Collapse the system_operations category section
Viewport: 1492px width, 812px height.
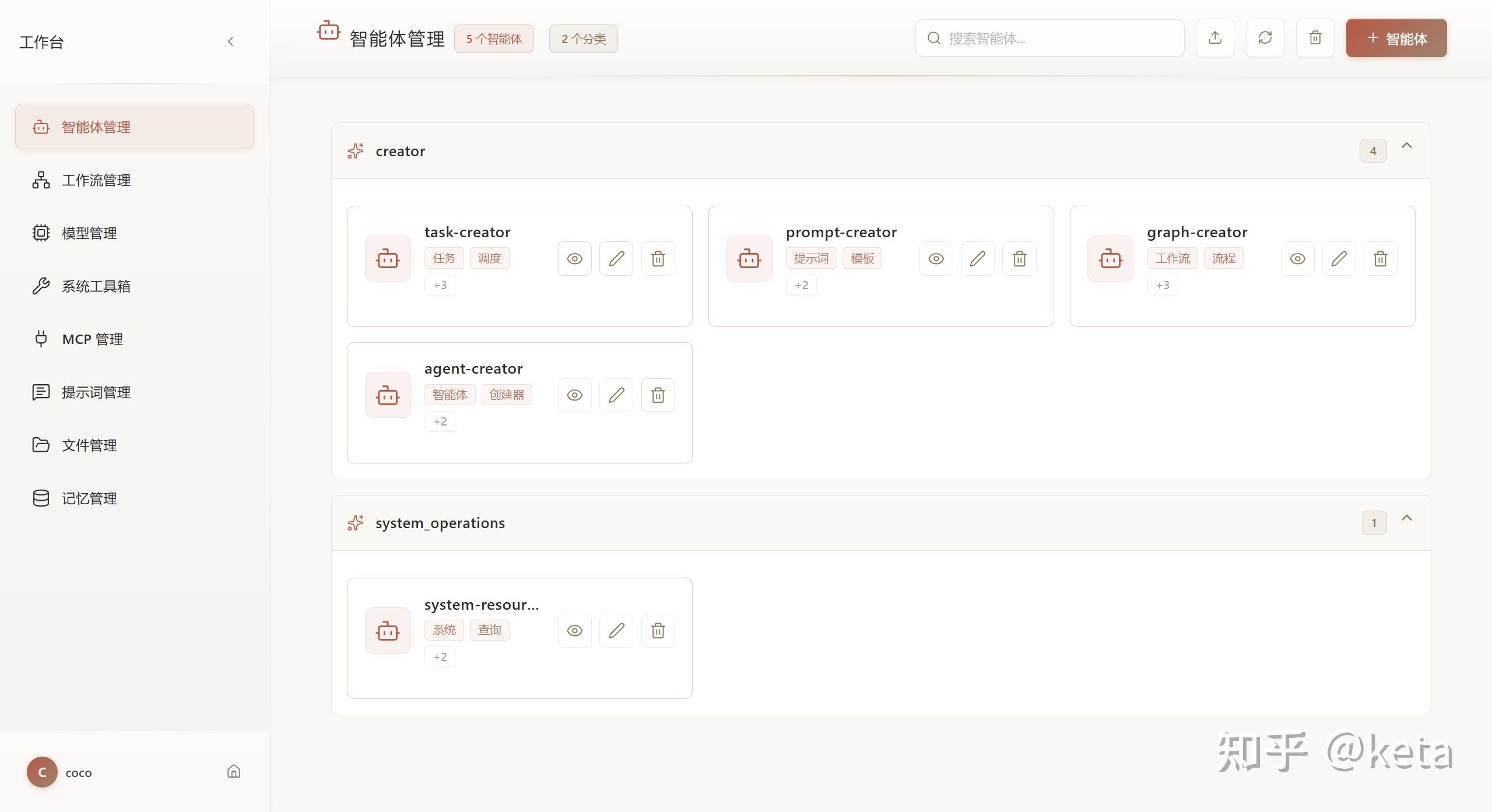1406,518
